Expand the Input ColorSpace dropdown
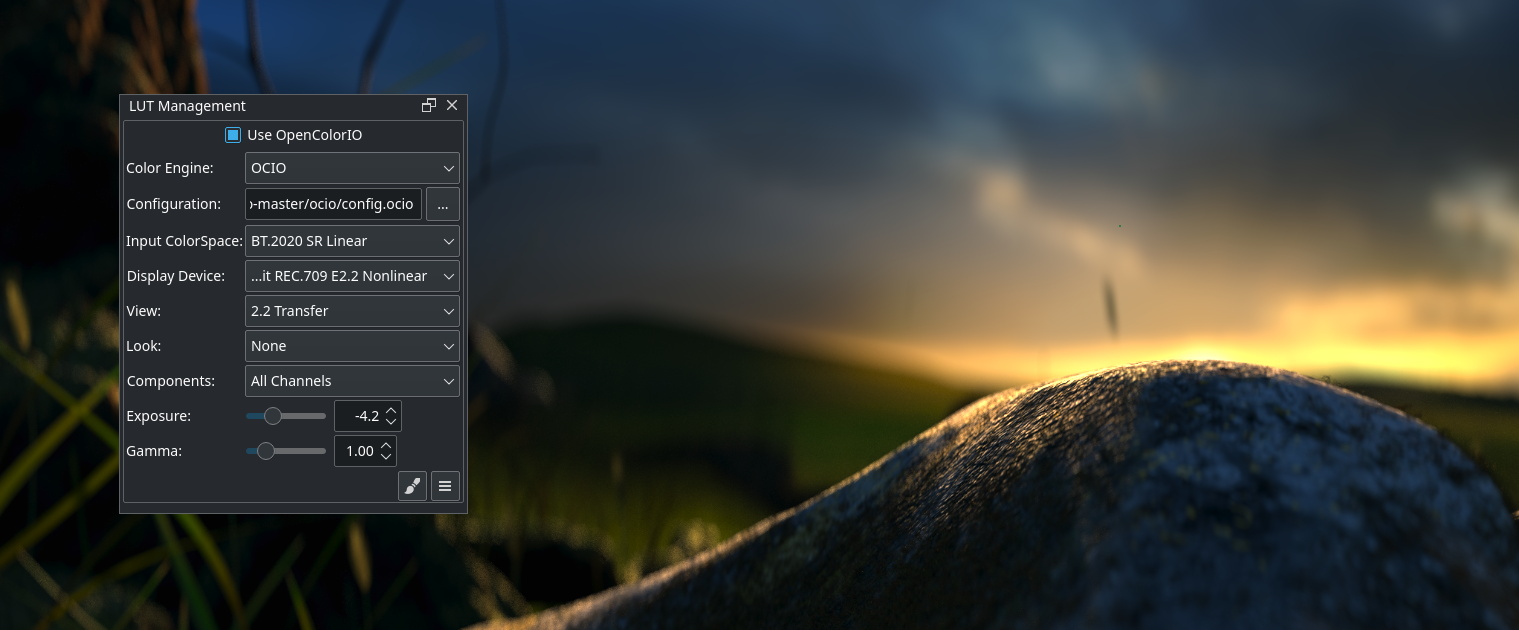The image size is (1519, 630). coord(352,241)
